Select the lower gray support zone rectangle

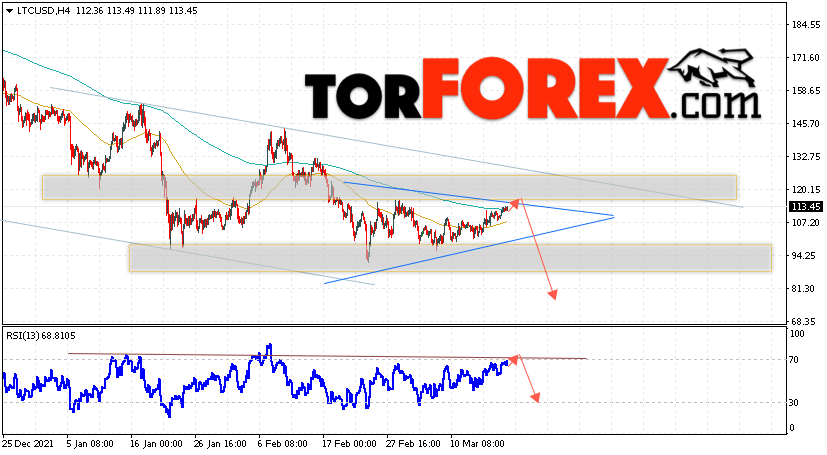click(x=450, y=258)
